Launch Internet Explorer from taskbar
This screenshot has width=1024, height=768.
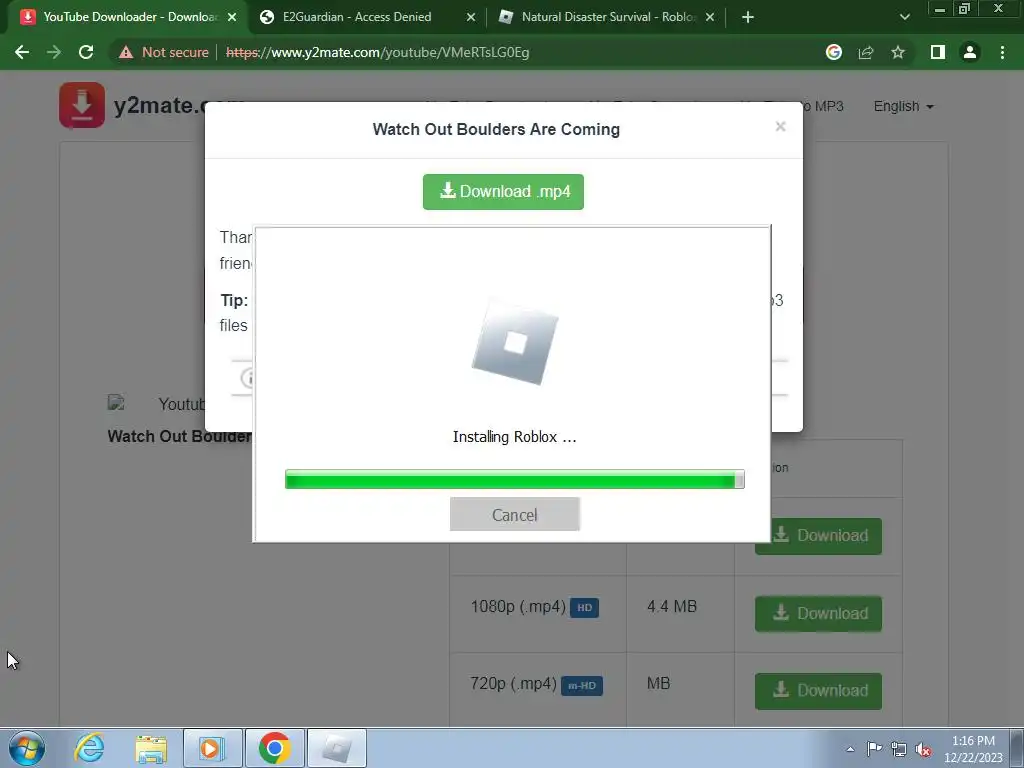click(89, 748)
